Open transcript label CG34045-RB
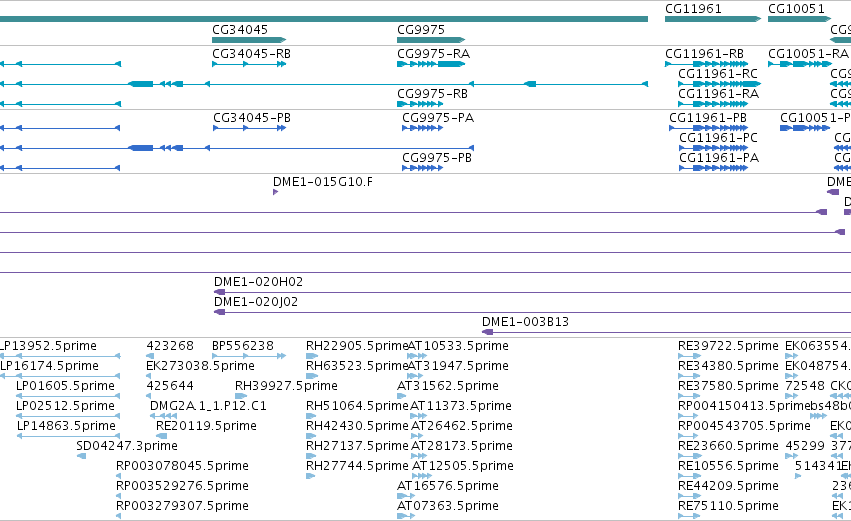851x521 pixels. 251,54
